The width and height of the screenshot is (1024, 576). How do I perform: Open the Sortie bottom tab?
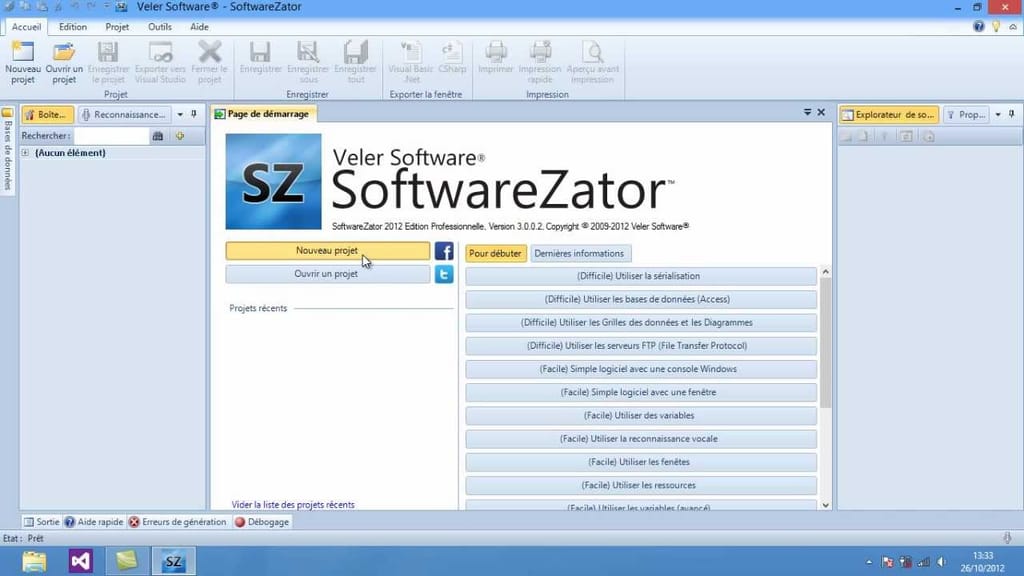click(x=41, y=522)
